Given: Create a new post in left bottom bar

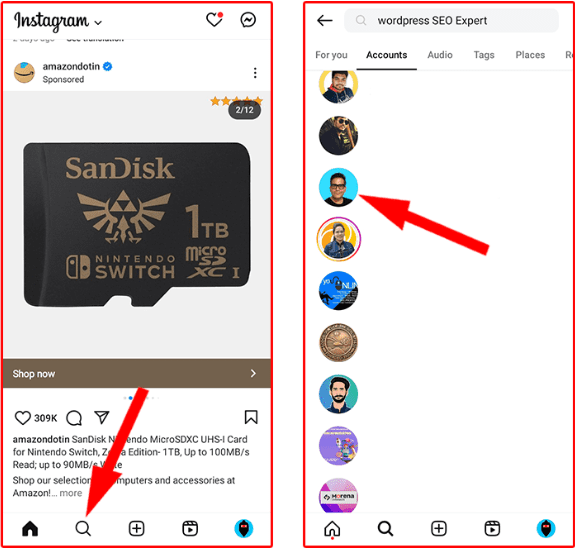Looking at the screenshot, I should tap(136, 529).
